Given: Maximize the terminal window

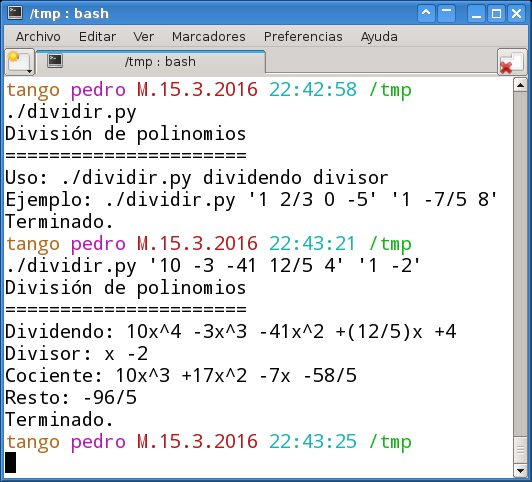Looking at the screenshot, I should click(496, 14).
